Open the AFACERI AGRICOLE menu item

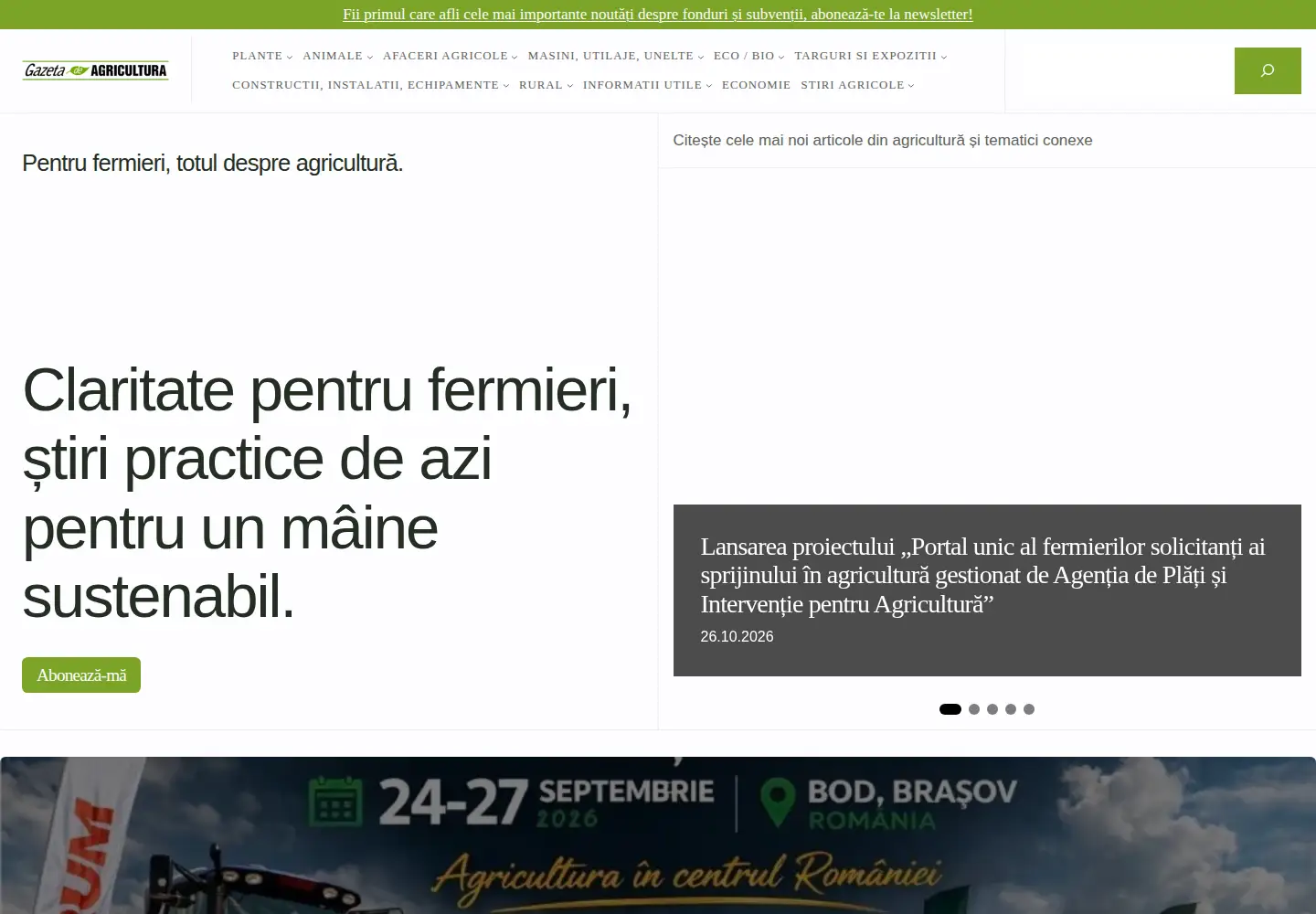[x=445, y=56]
